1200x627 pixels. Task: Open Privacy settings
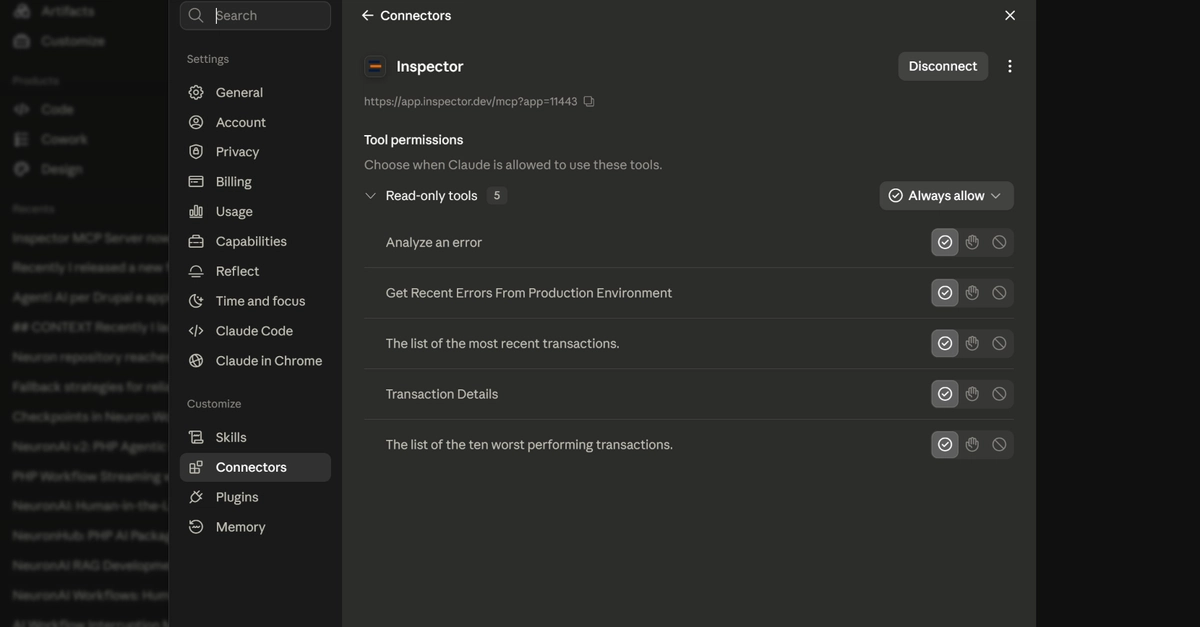click(255, 152)
